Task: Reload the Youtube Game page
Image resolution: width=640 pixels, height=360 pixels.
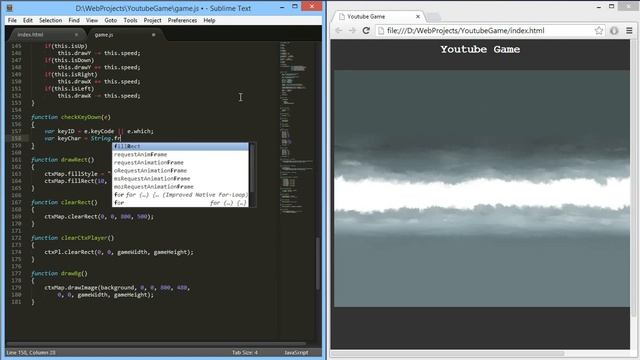Action: pyautogui.click(x=366, y=31)
